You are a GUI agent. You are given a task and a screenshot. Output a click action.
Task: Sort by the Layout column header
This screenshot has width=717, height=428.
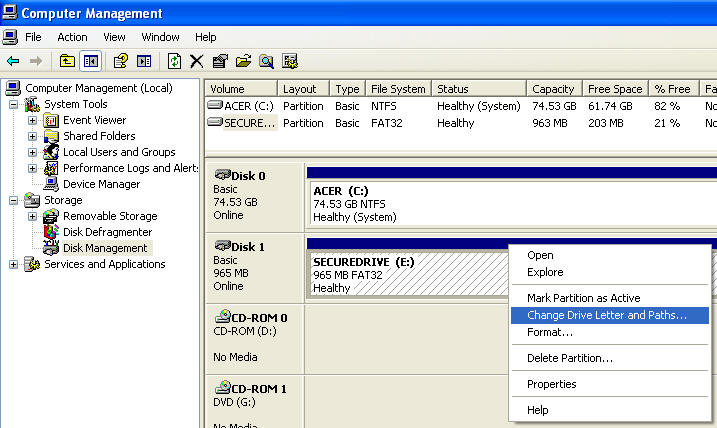(x=303, y=89)
